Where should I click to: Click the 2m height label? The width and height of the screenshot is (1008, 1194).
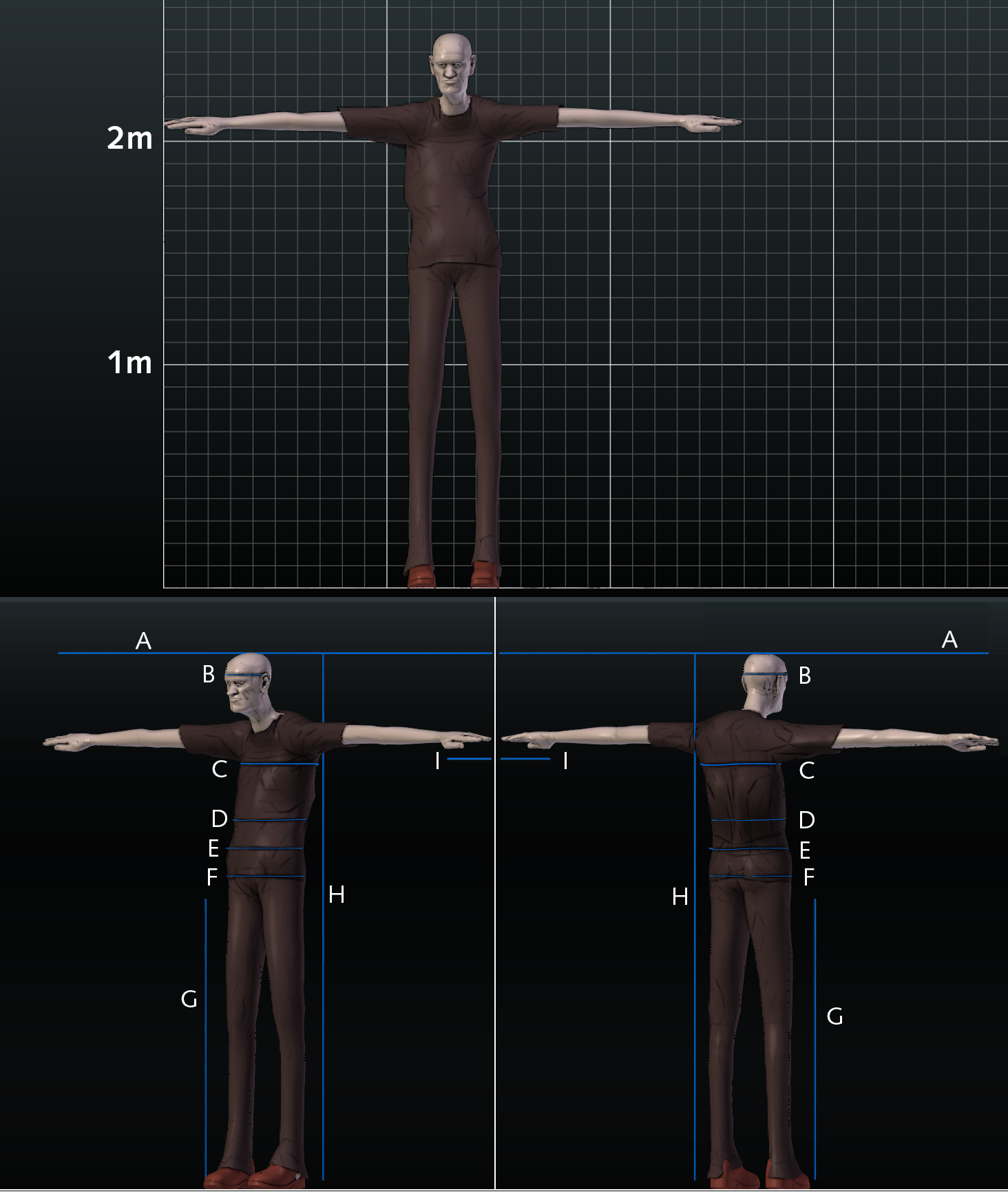tap(129, 138)
